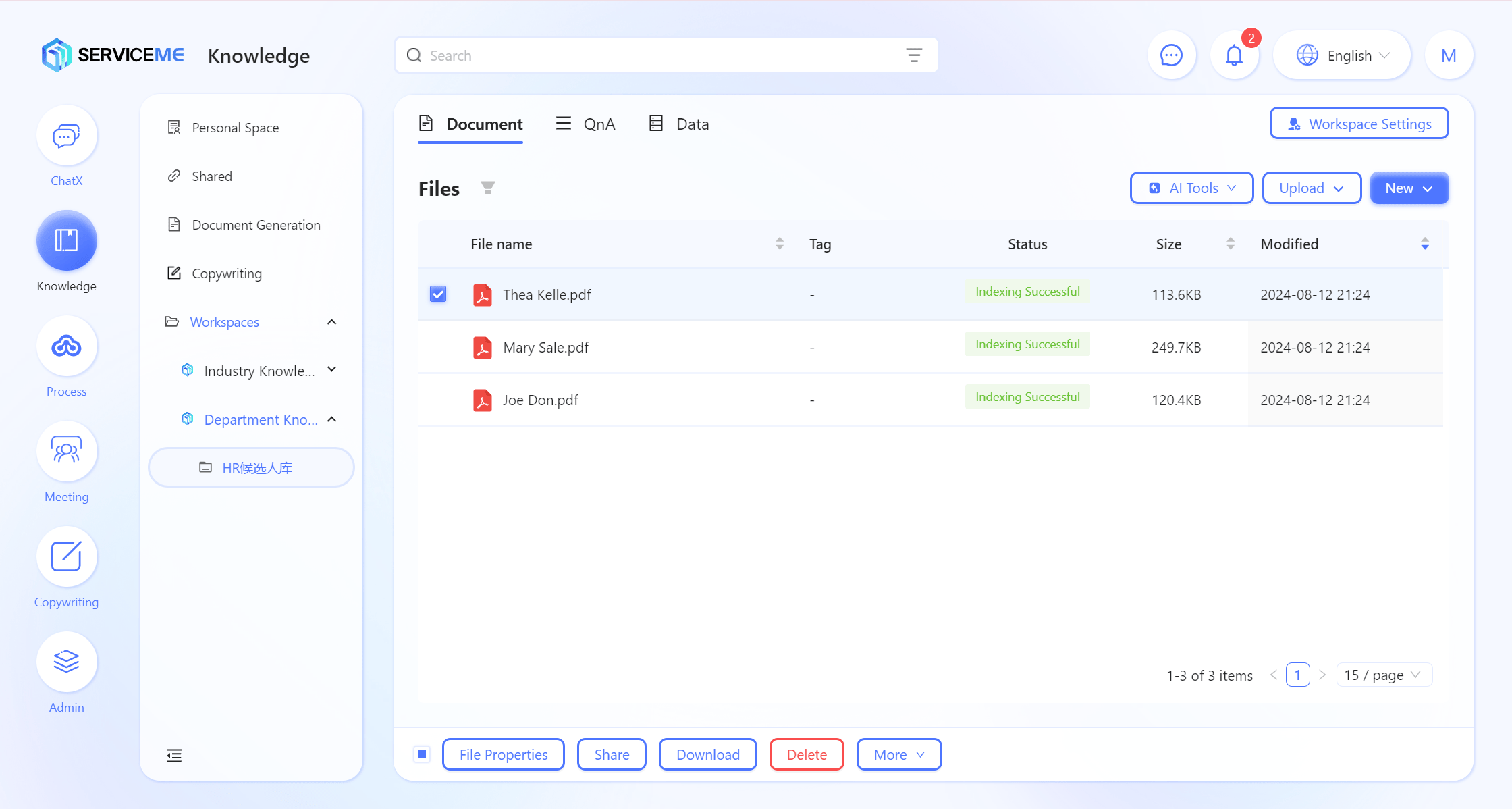Open the AI Tools dropdown

tap(1192, 188)
